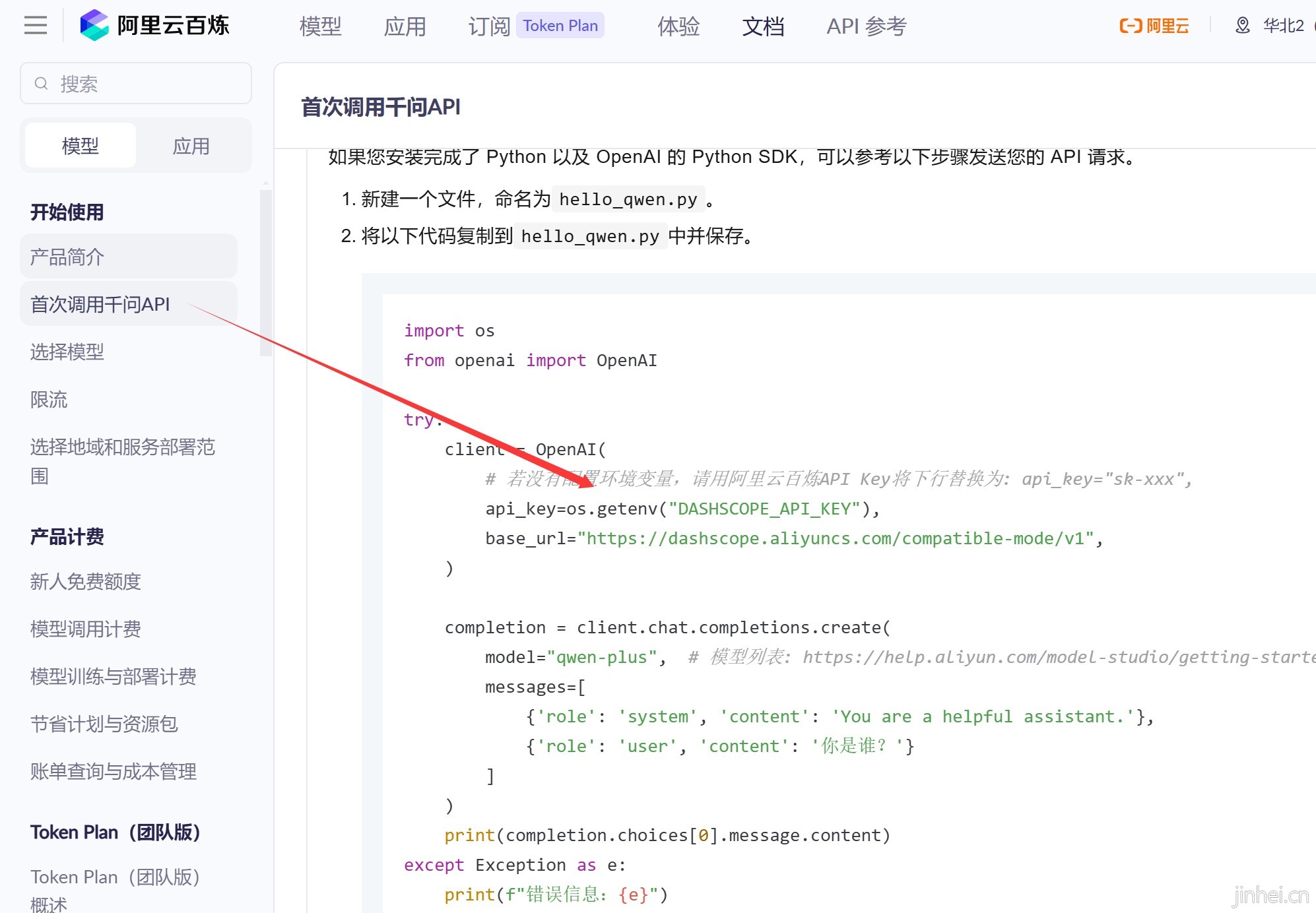
Task: Open the 订阅 navigation item
Action: [489, 26]
